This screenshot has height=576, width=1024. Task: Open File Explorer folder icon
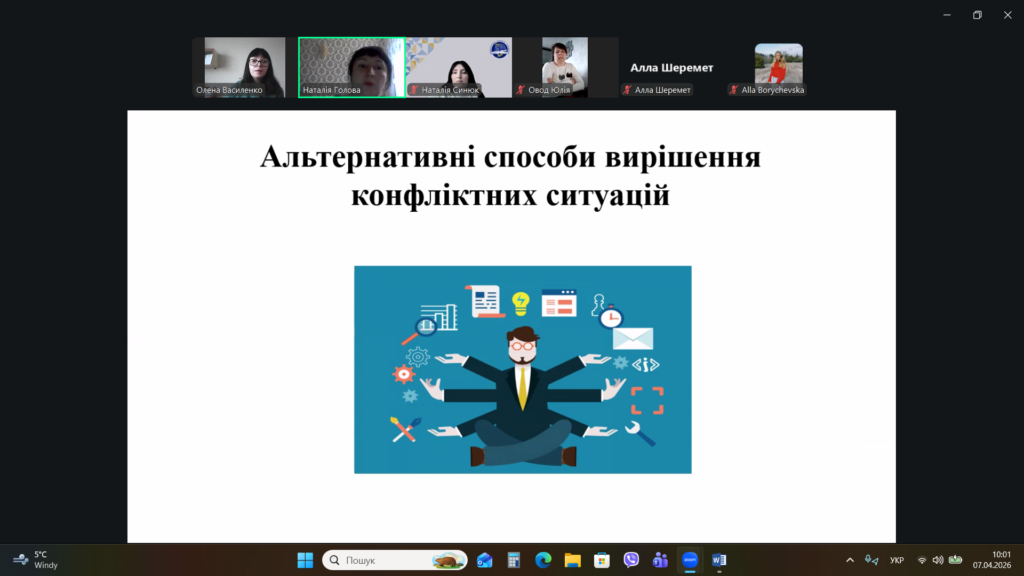(572, 560)
